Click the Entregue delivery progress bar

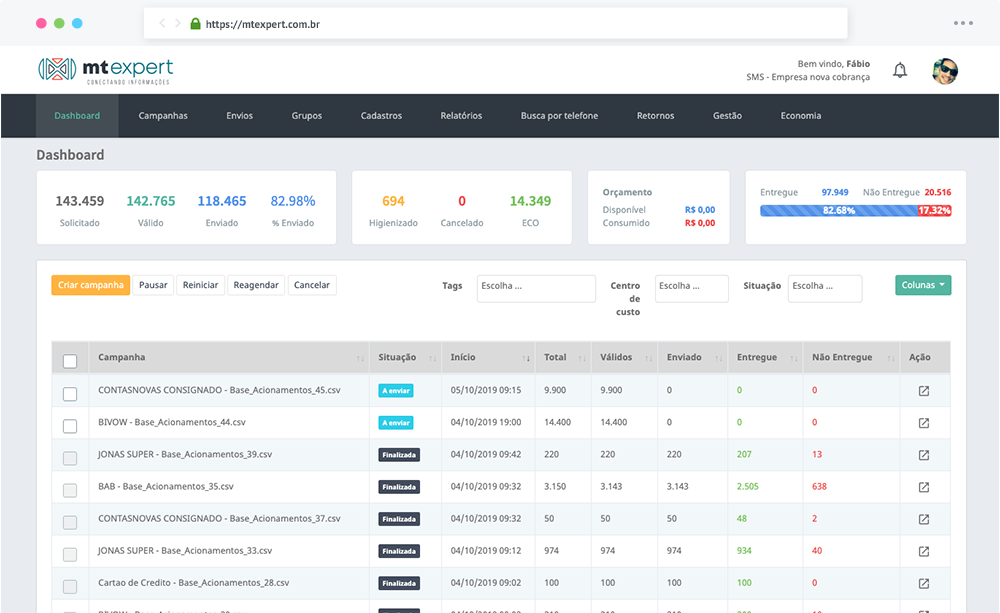point(838,211)
